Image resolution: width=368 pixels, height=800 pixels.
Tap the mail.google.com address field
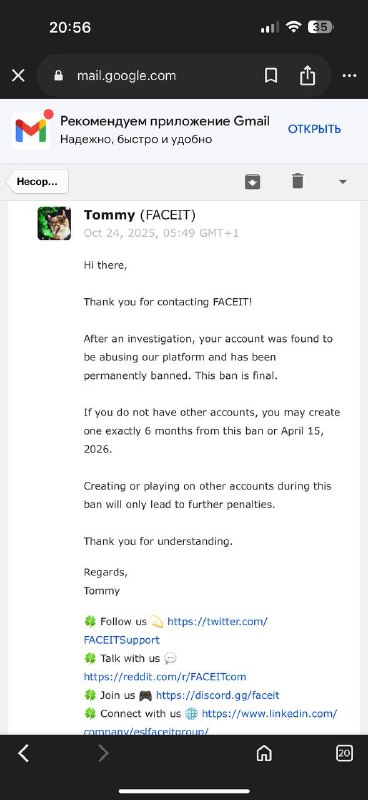(155, 76)
